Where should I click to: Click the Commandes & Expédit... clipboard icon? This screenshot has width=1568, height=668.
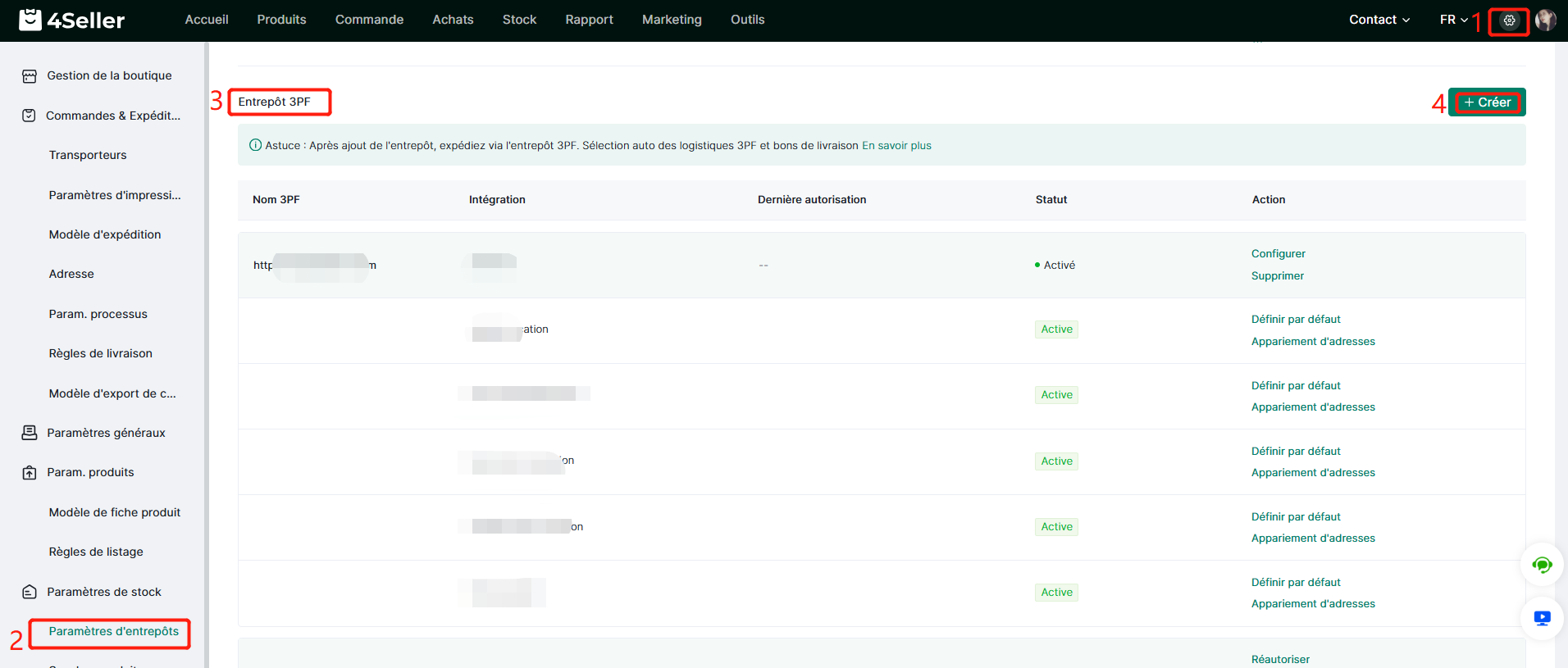click(x=29, y=116)
